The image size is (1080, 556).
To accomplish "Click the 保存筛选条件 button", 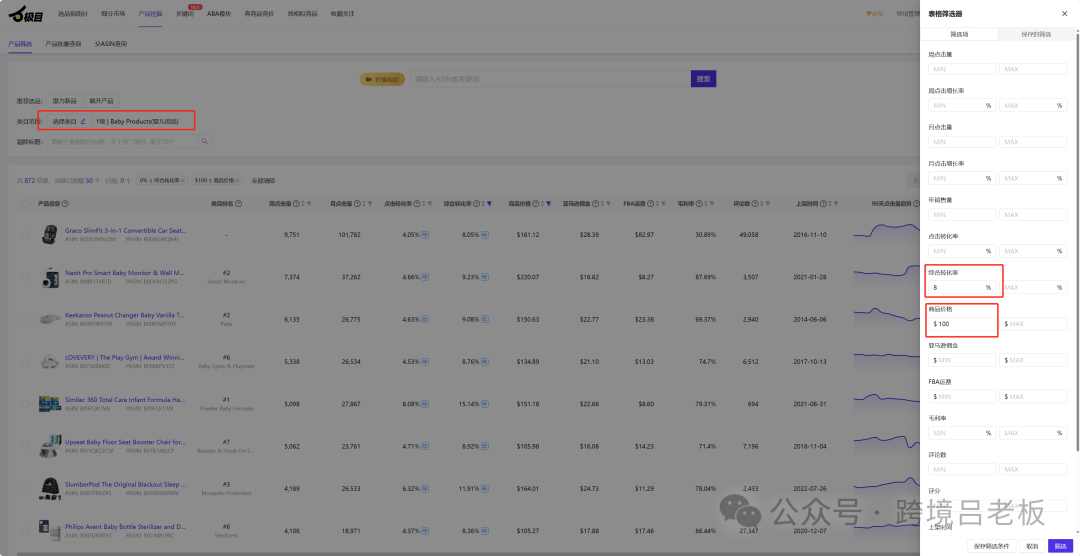I will coord(992,546).
